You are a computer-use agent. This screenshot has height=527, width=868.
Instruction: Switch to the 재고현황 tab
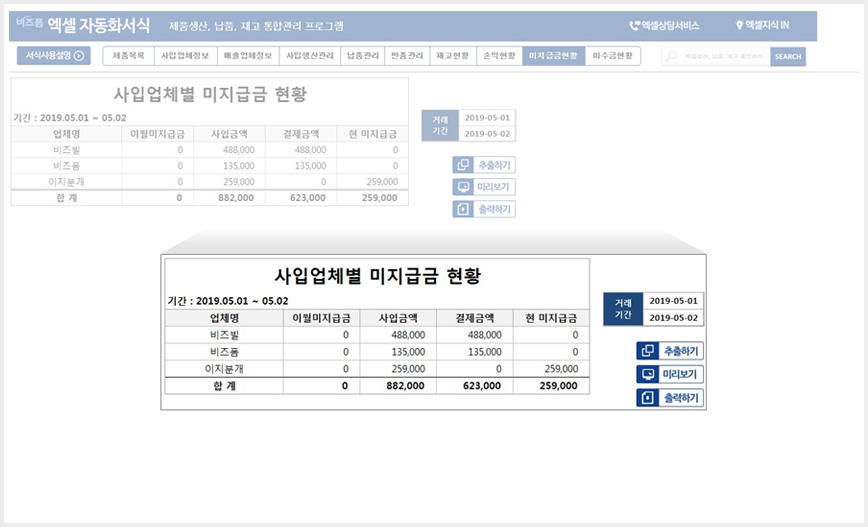point(453,56)
